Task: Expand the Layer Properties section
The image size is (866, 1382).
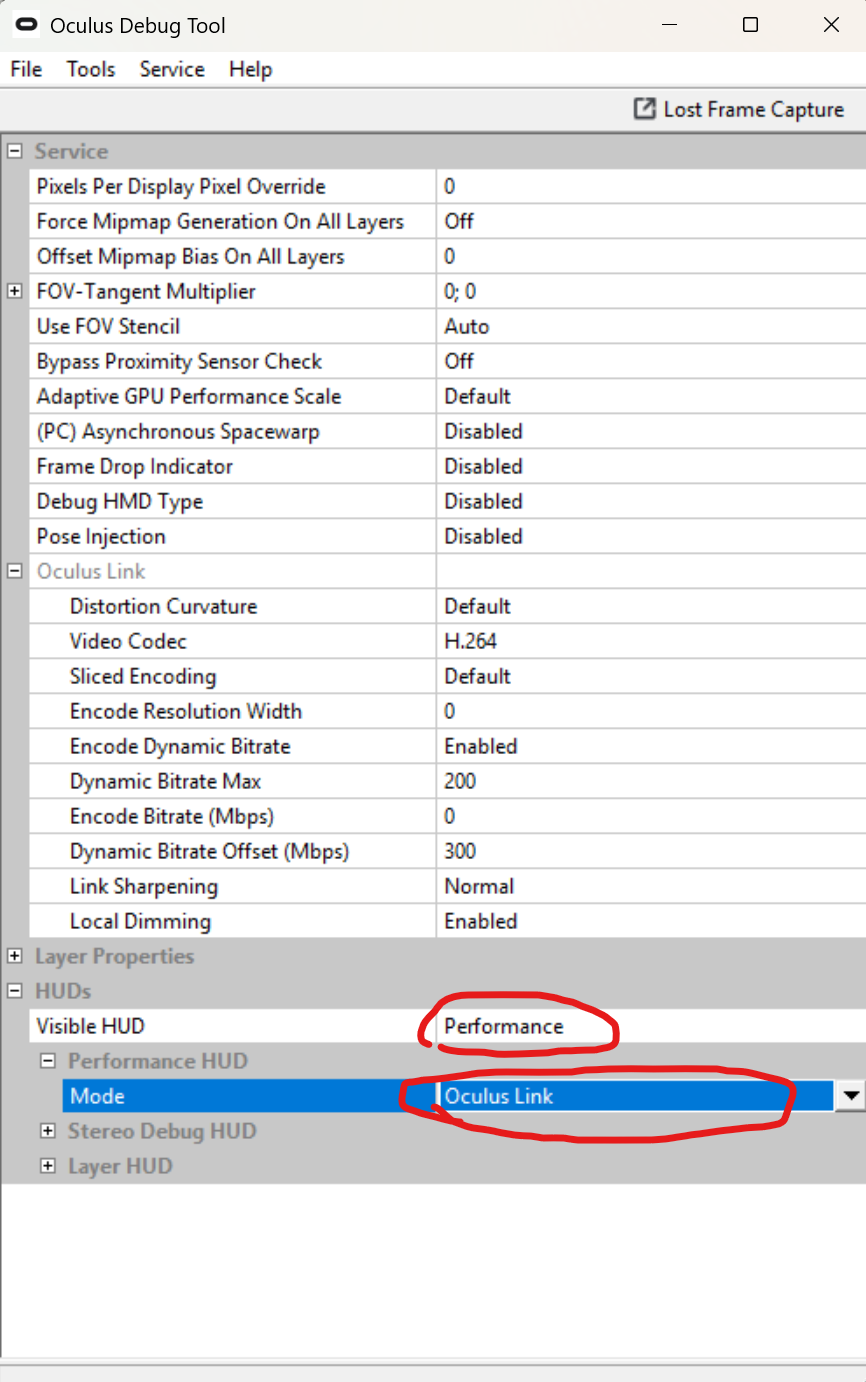Action: coord(15,956)
